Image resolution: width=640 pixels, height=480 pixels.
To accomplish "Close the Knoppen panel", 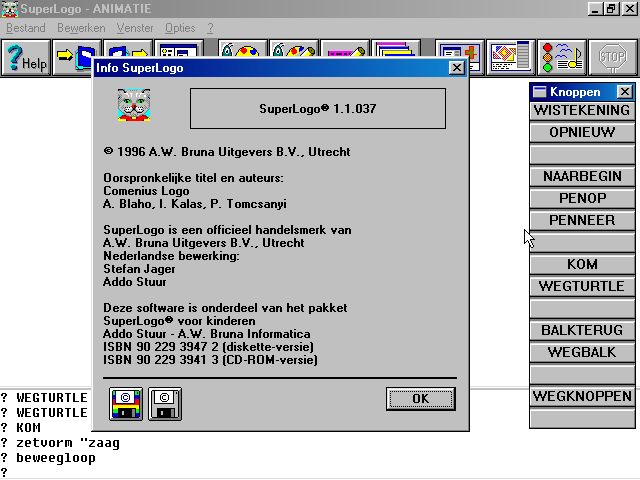I will coord(624,92).
